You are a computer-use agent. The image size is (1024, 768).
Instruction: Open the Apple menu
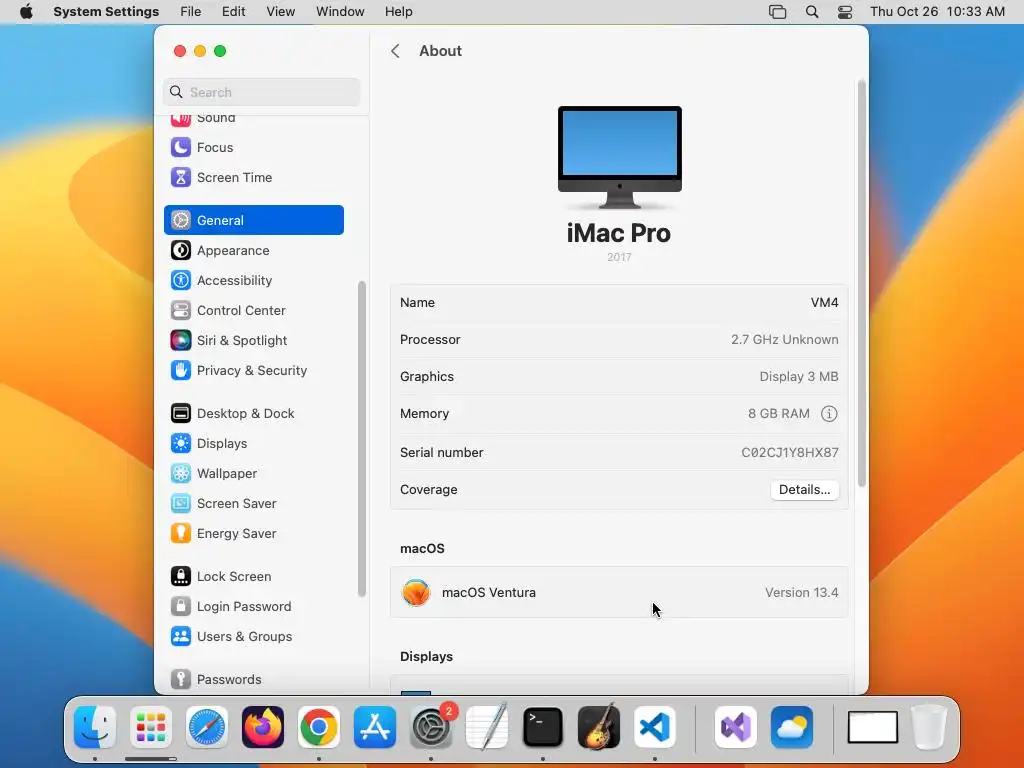click(26, 12)
